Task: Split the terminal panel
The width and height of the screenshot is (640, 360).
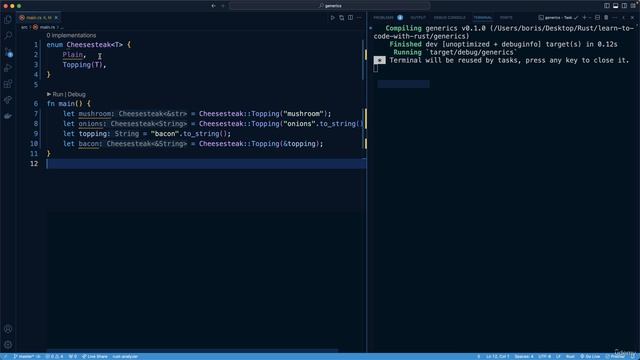Action: 597,18
